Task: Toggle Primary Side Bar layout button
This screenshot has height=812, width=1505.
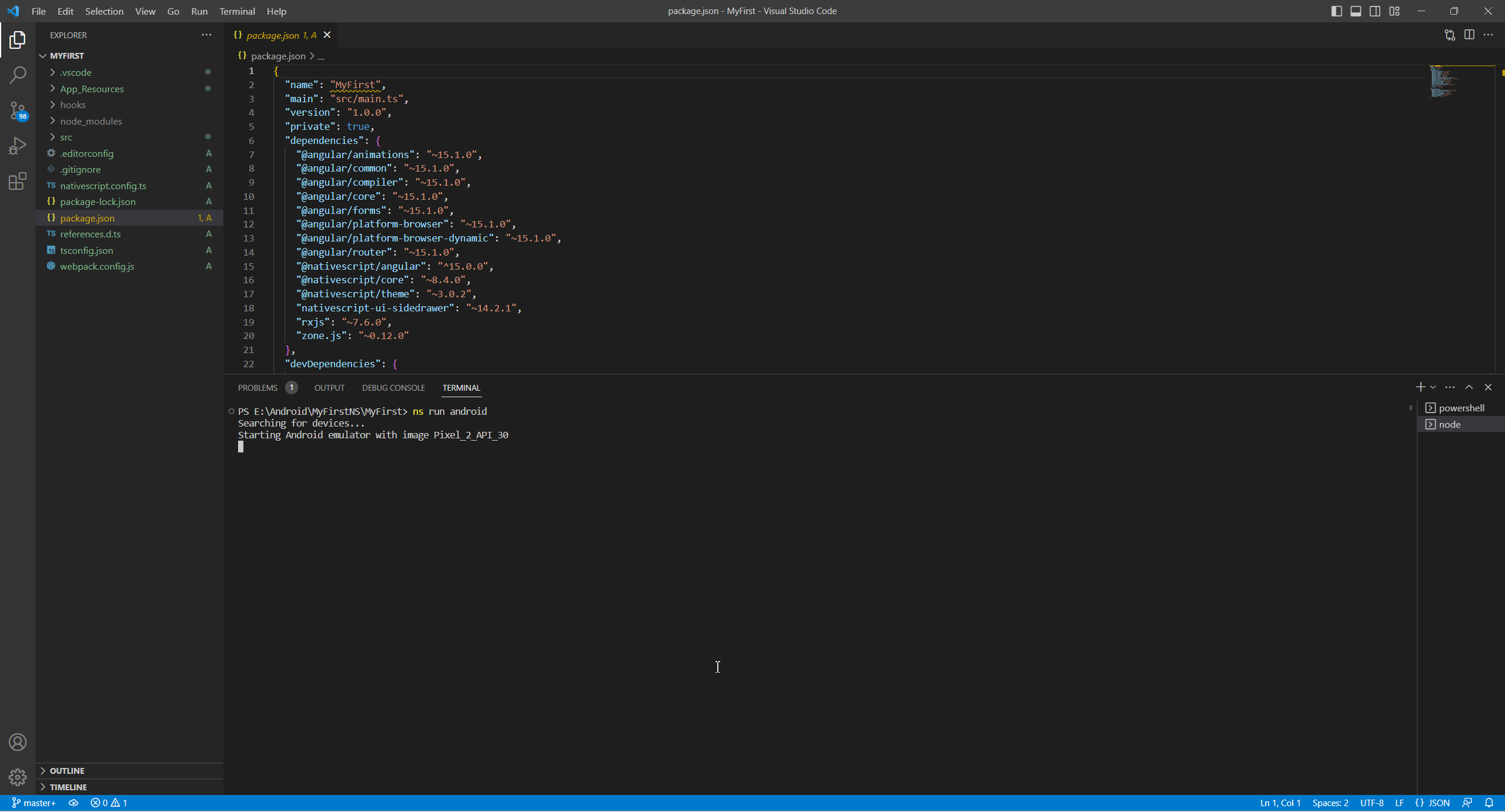Action: tap(1336, 11)
